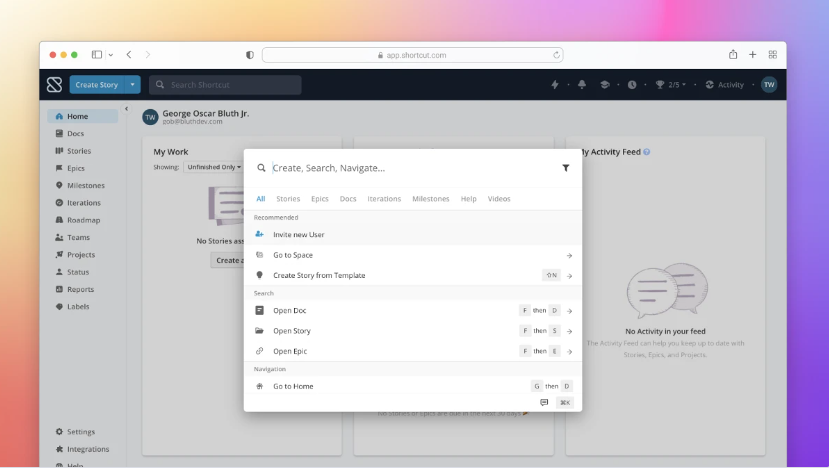Open Reports in sidebar
The image size is (829, 468).
click(75, 289)
